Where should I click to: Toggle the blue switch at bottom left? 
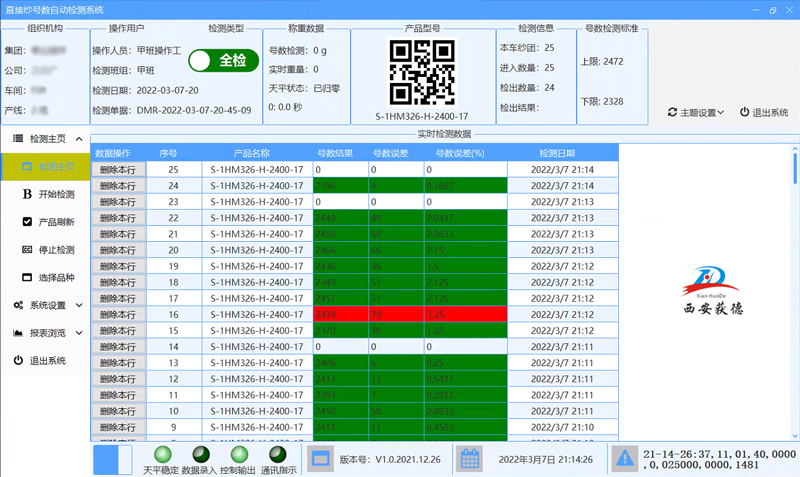(112, 459)
